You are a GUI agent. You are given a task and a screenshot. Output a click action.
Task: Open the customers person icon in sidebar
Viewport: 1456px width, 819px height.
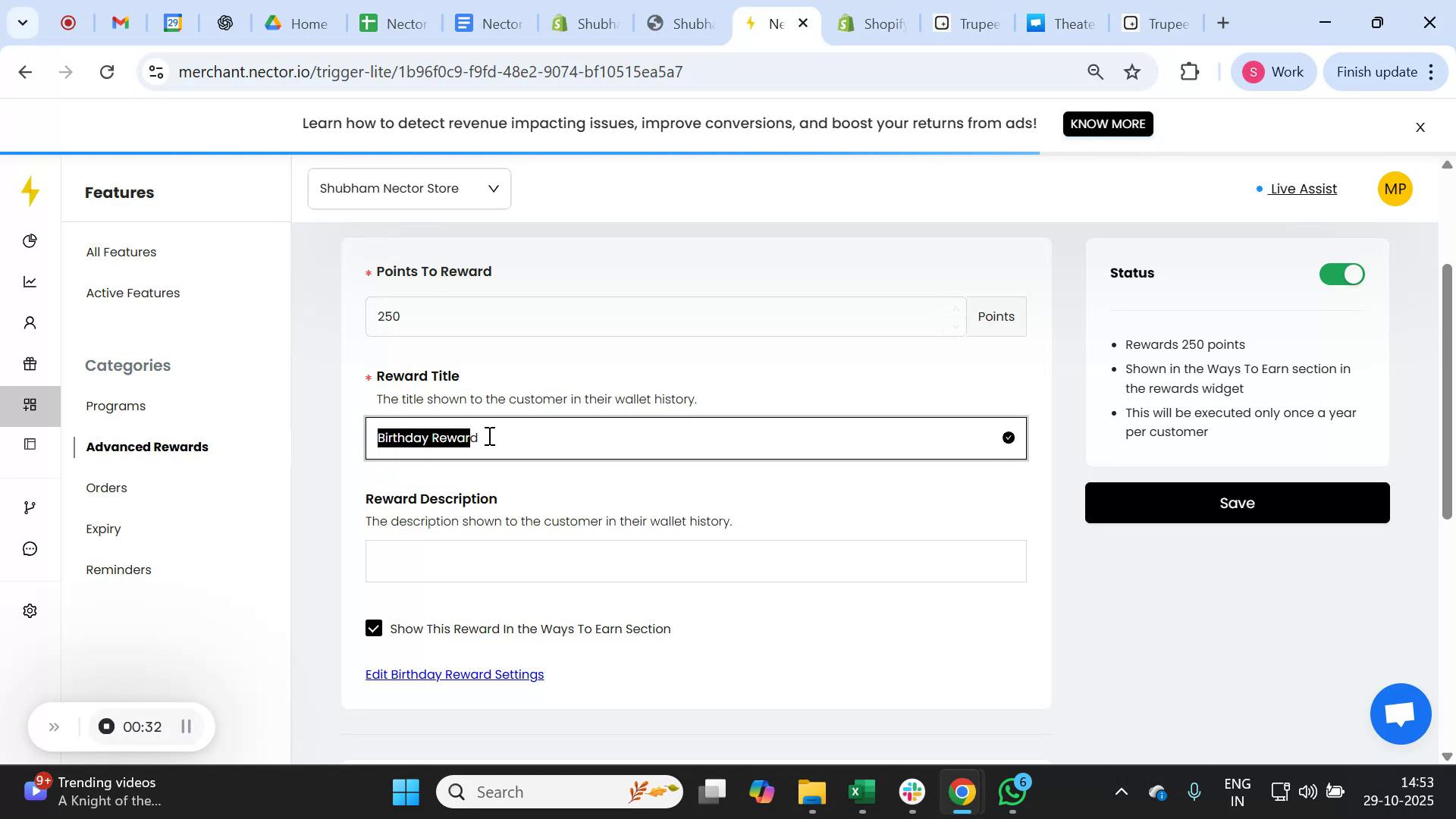(30, 322)
